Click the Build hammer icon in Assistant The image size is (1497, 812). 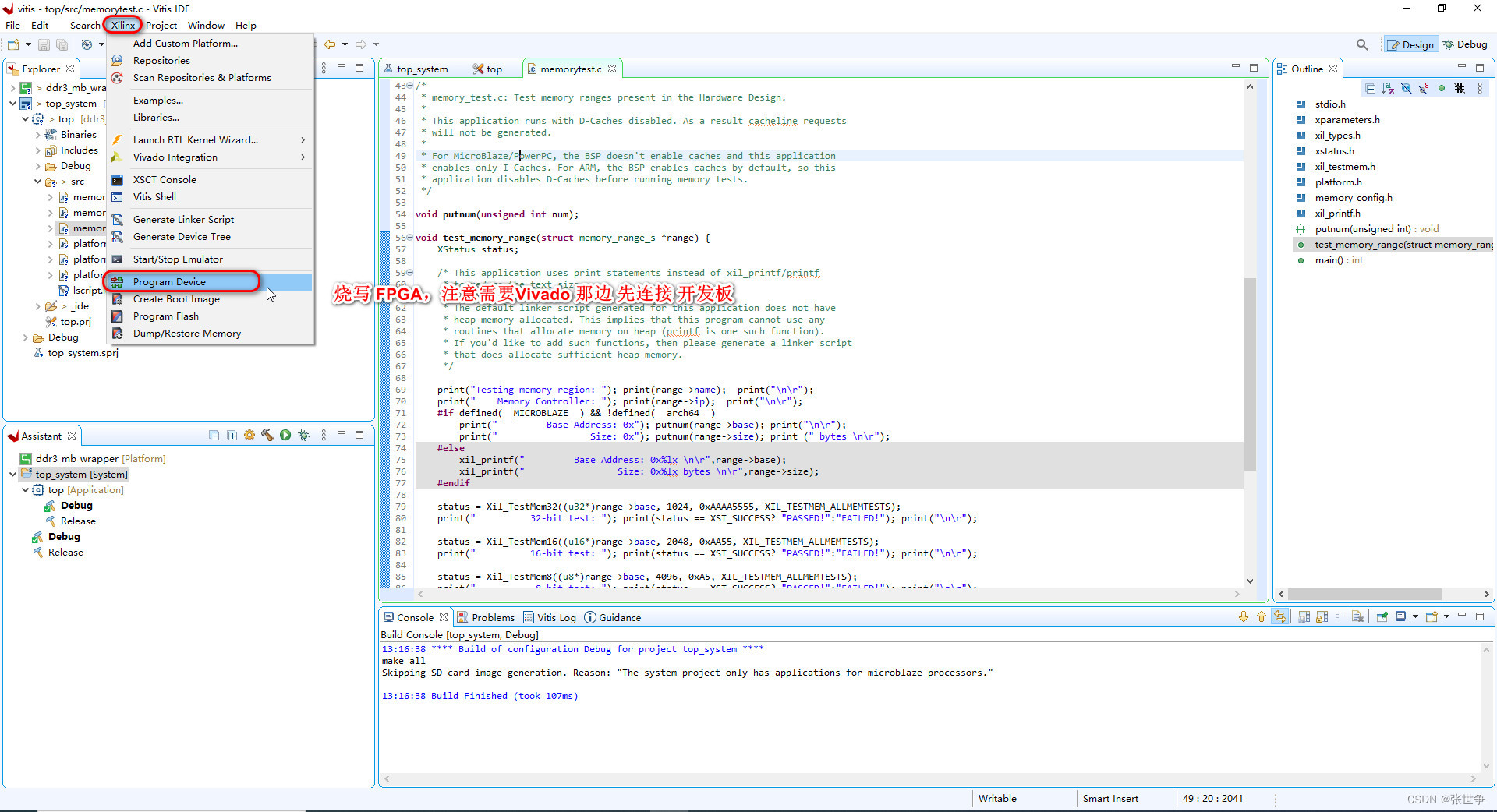coord(267,436)
